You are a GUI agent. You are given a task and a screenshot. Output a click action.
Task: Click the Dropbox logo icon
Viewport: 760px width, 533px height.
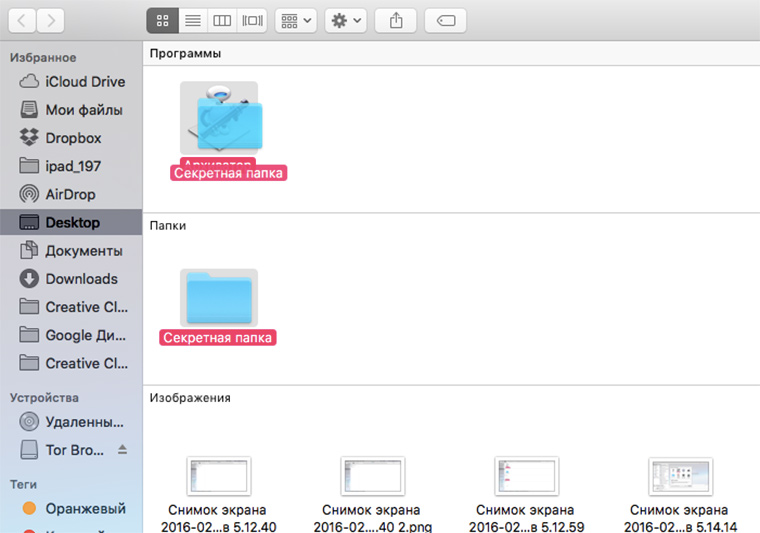tap(29, 138)
